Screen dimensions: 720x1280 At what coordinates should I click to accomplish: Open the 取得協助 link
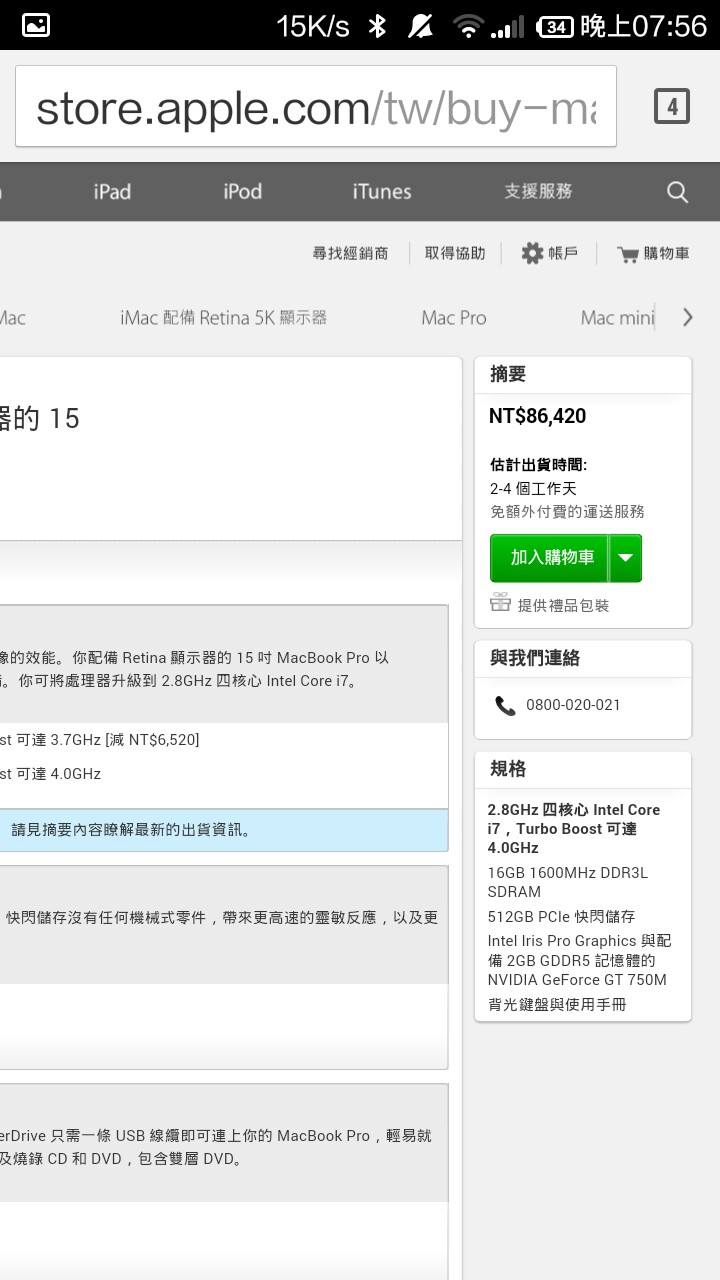point(455,254)
